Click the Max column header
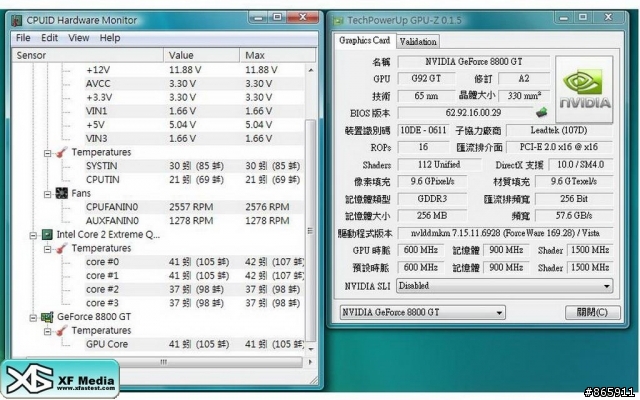This screenshot has width=640, height=400. tap(278, 55)
